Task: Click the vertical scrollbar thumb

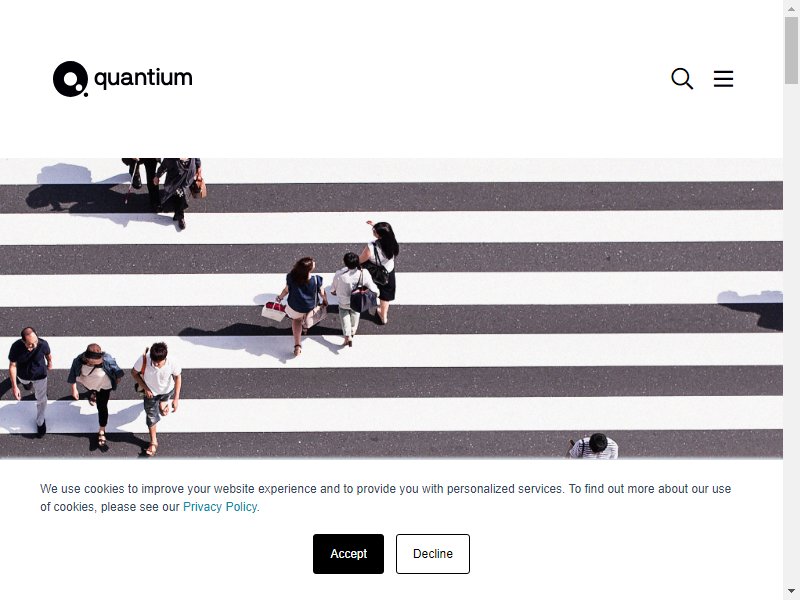Action: [792, 50]
